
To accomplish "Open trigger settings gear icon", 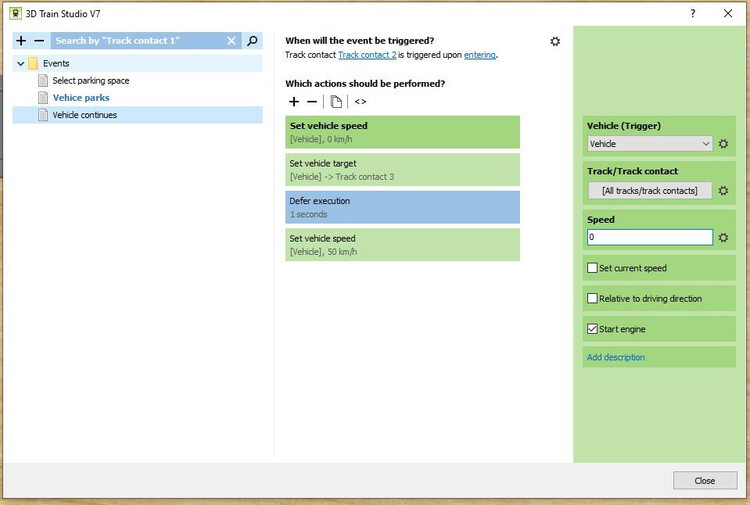I will click(x=555, y=41).
